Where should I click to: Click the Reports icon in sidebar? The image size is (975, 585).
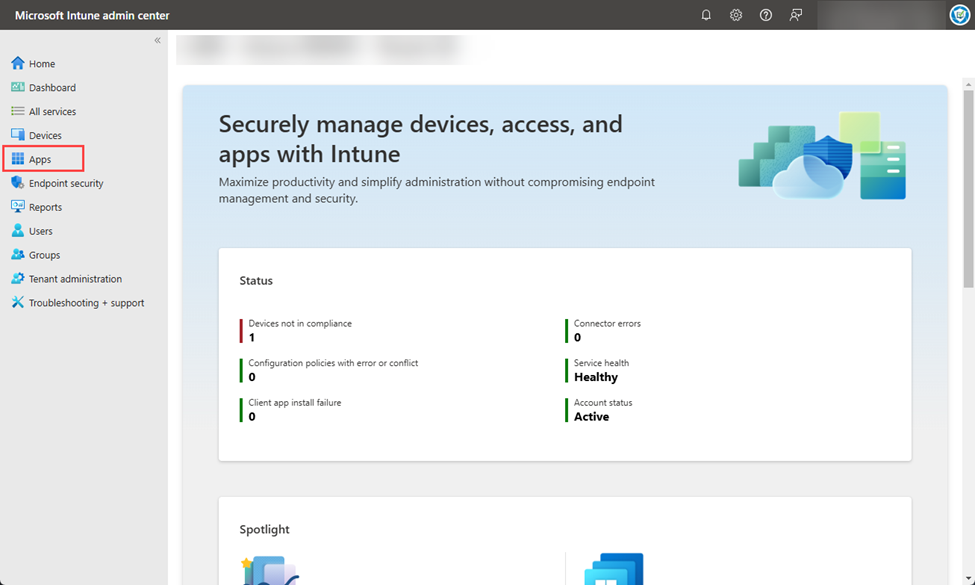(18, 207)
